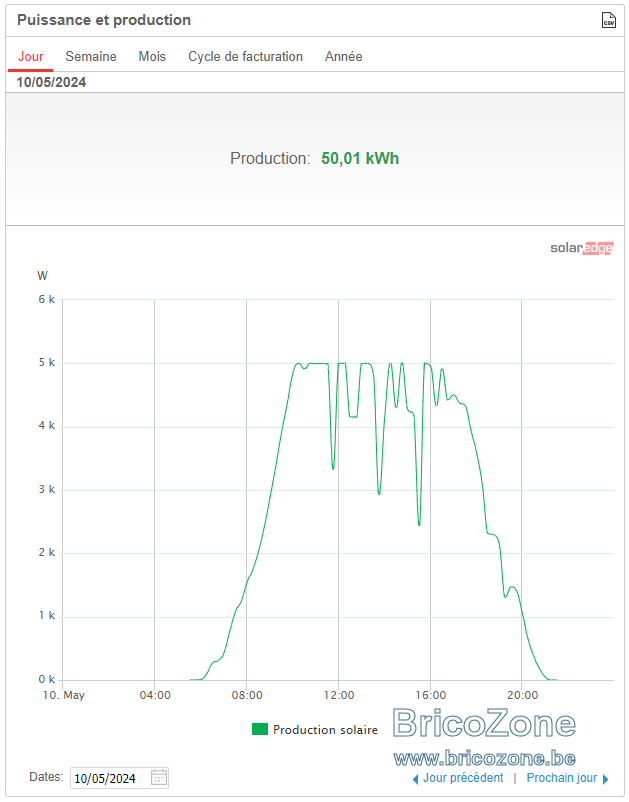Switch to Cycle de facturation tab
Viewport: 629px width, 802px height.
click(245, 56)
